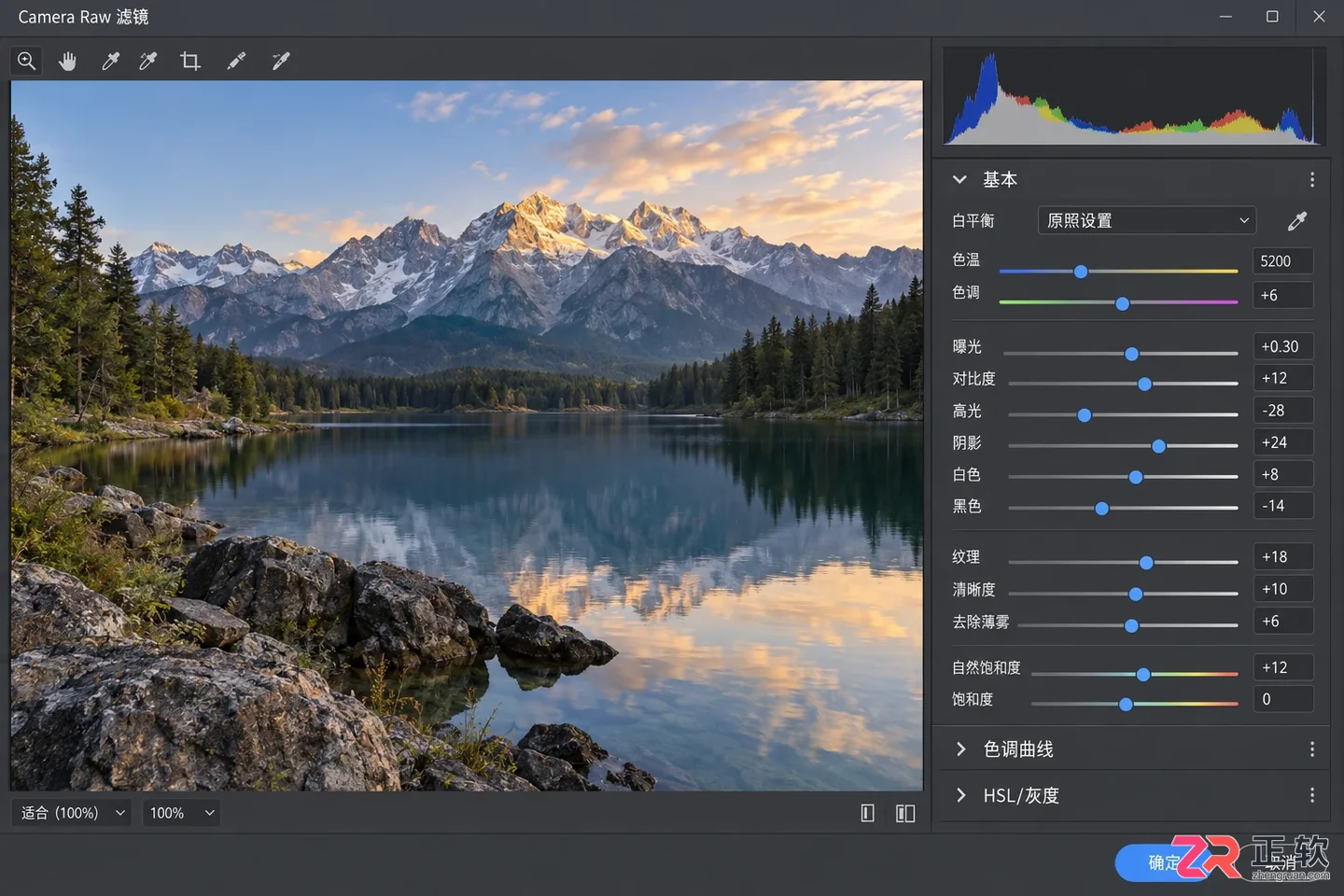Click the 白平衡 label
Screen dimensions: 1344x896
pyautogui.click(x=973, y=221)
